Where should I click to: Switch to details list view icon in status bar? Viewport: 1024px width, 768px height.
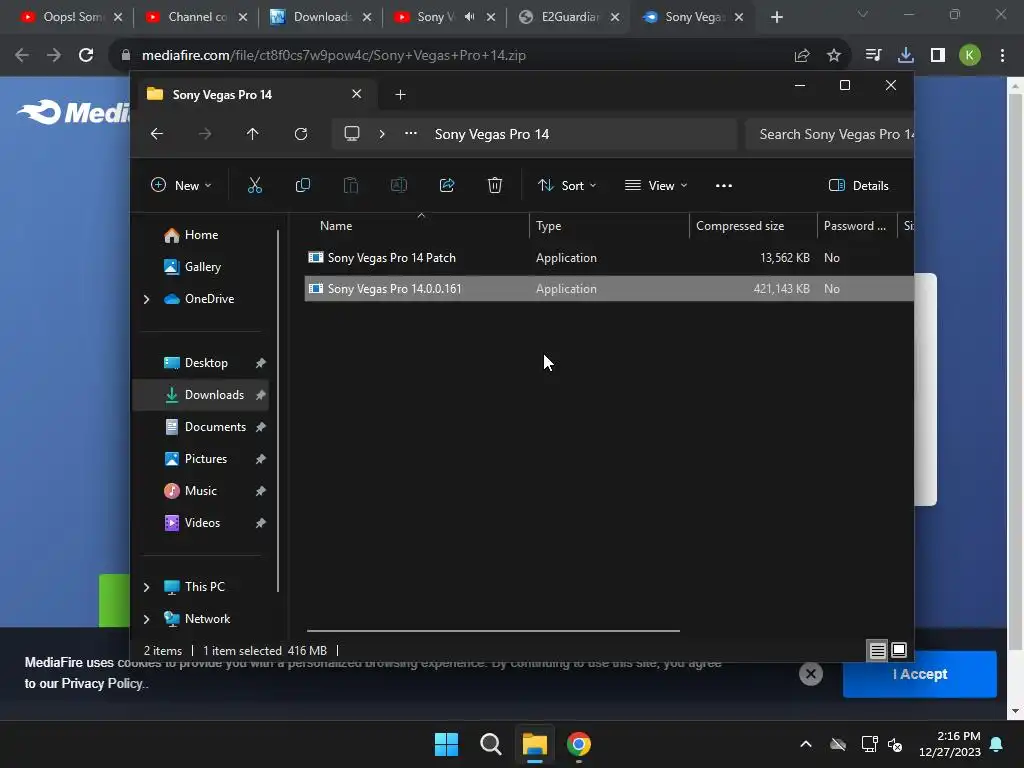(878, 650)
